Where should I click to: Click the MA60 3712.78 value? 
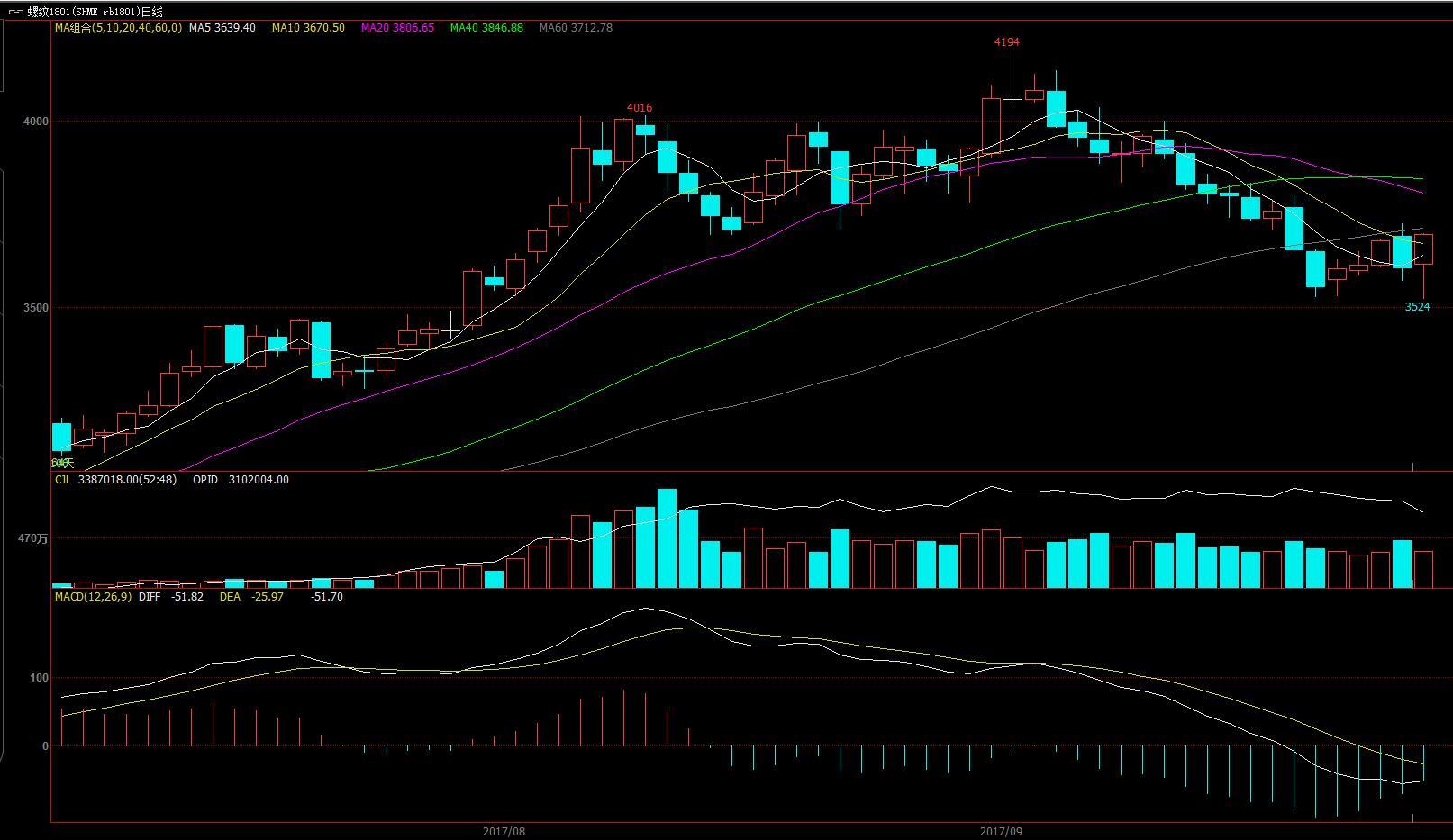point(576,28)
